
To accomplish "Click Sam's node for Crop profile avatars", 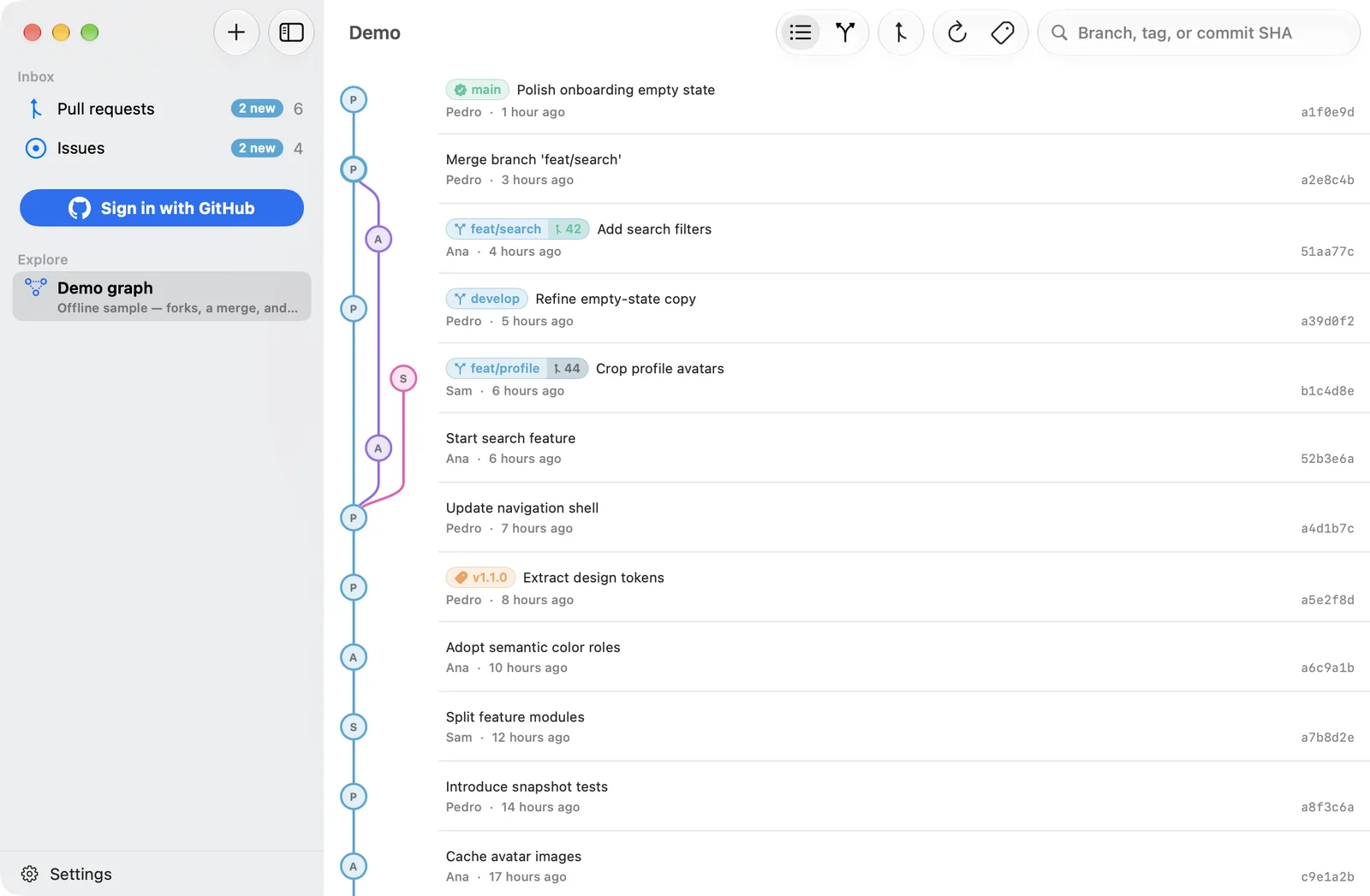I will (x=403, y=378).
